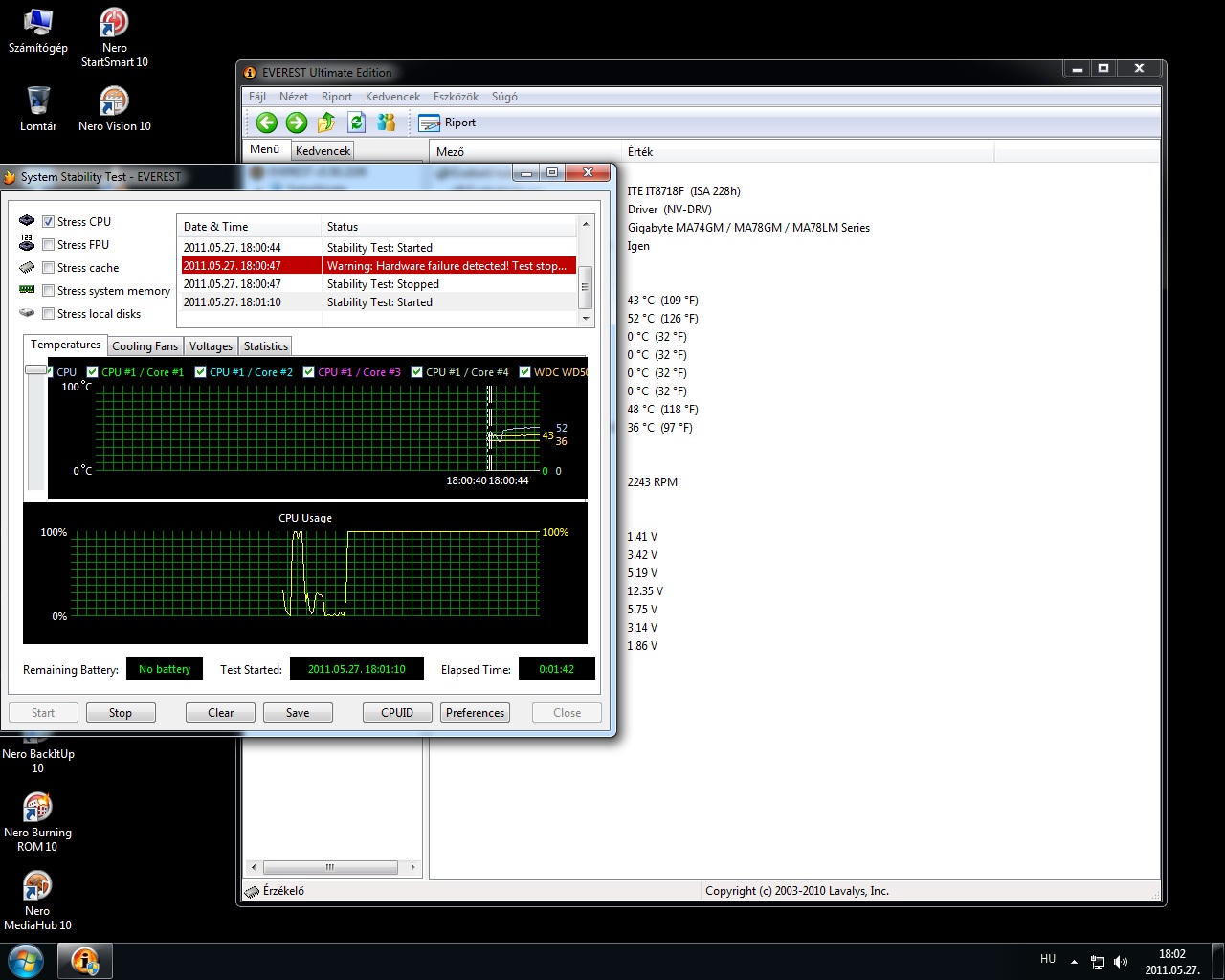Switch to Statistics tab
This screenshot has width=1225, height=980.
point(266,346)
